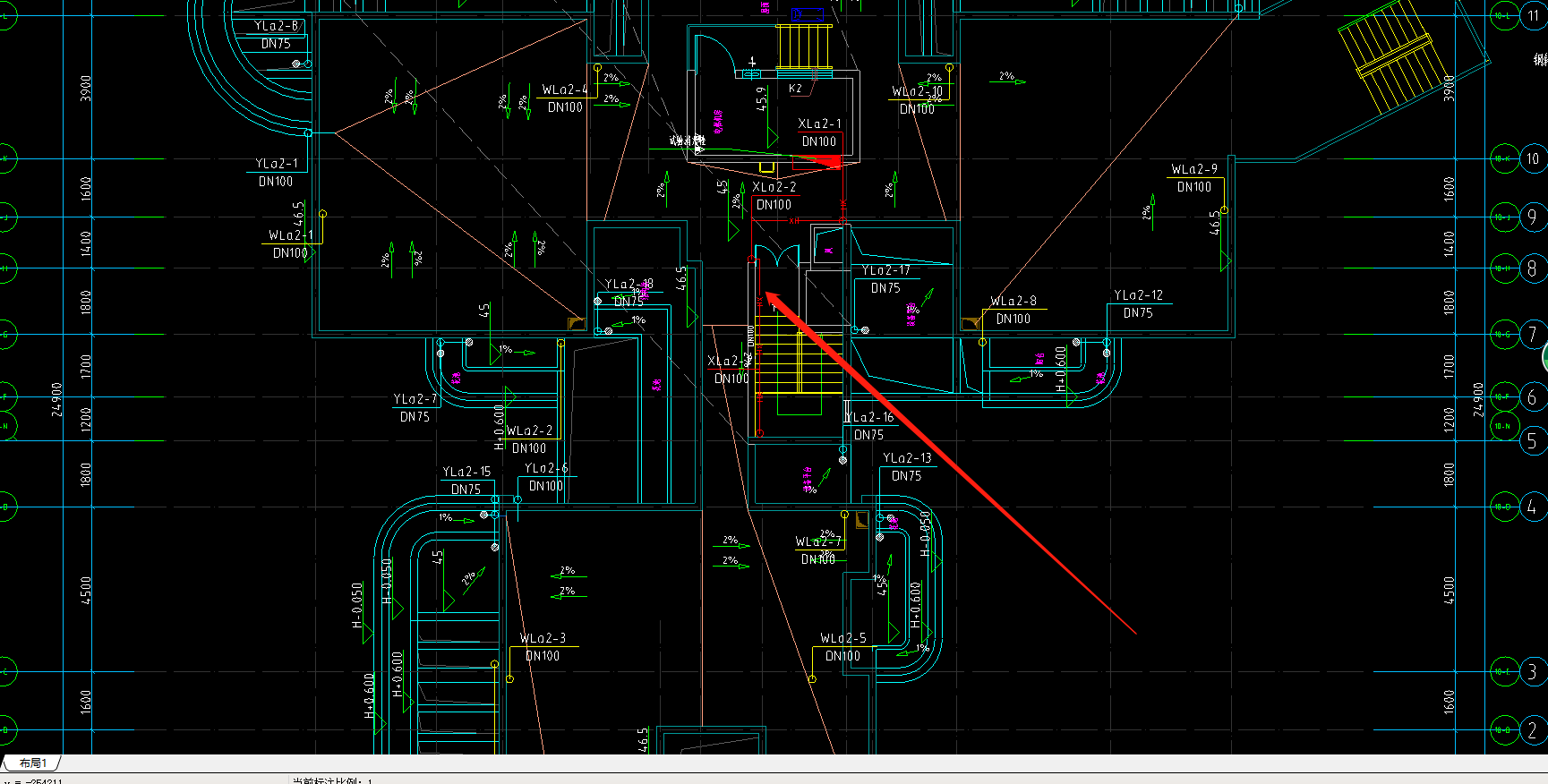The image size is (1548, 784).
Task: Select the XLa2-1 riser label
Action: pyautogui.click(x=819, y=124)
